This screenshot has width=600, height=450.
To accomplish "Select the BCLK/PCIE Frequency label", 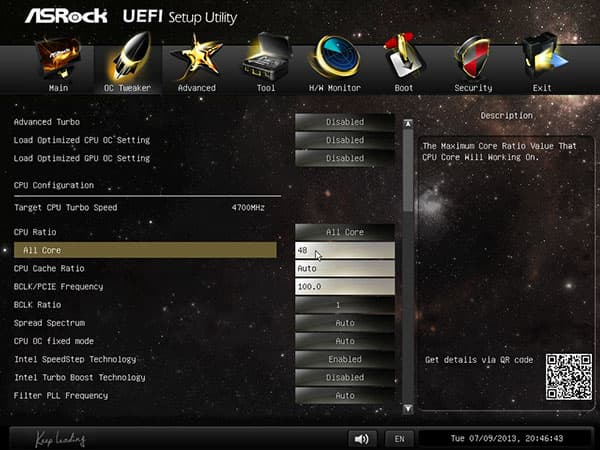I will pos(59,287).
